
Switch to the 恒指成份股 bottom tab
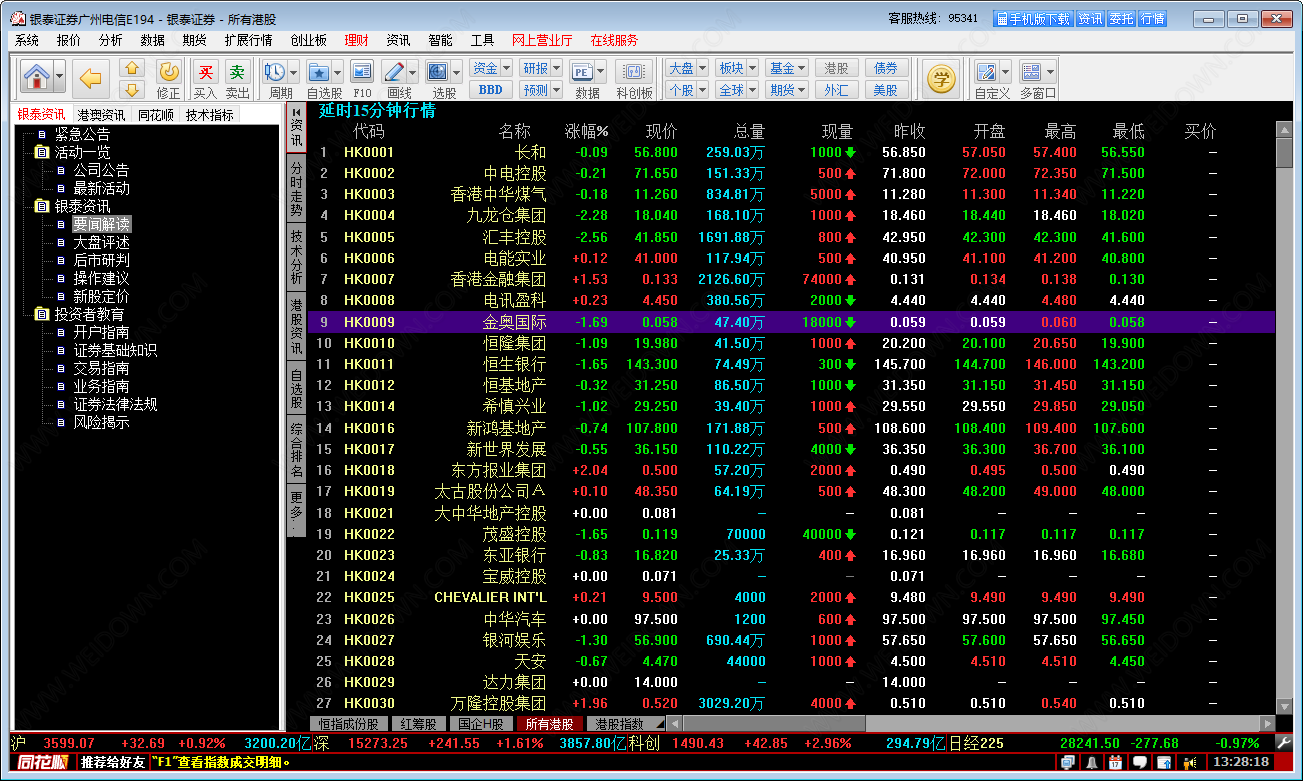[348, 724]
